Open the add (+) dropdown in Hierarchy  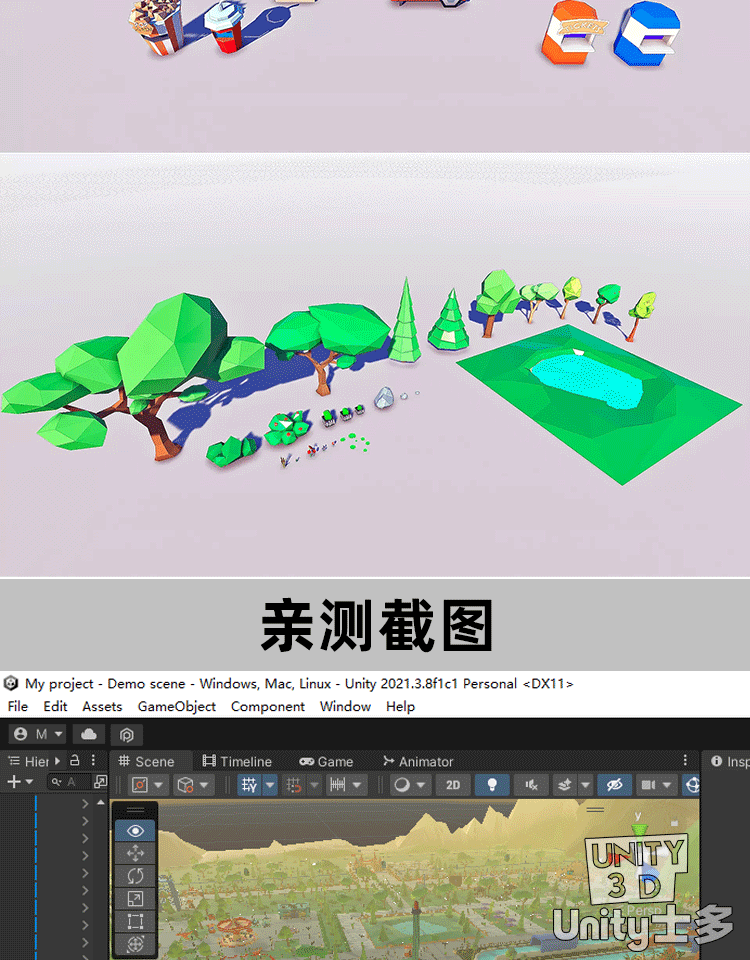click(x=20, y=782)
